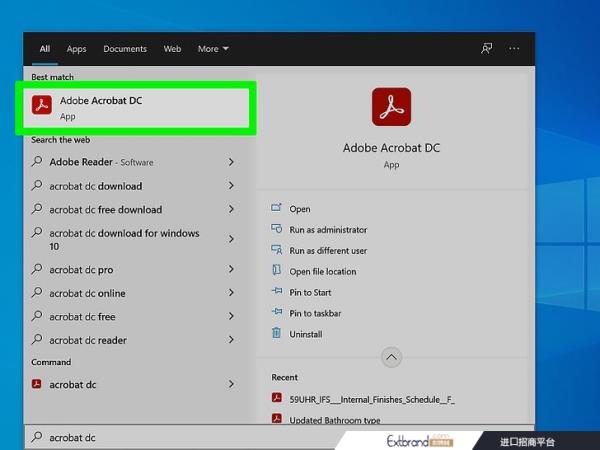600x450 pixels.
Task: Click the magnifier icon beside acrobat dc reader
Action: [37, 339]
